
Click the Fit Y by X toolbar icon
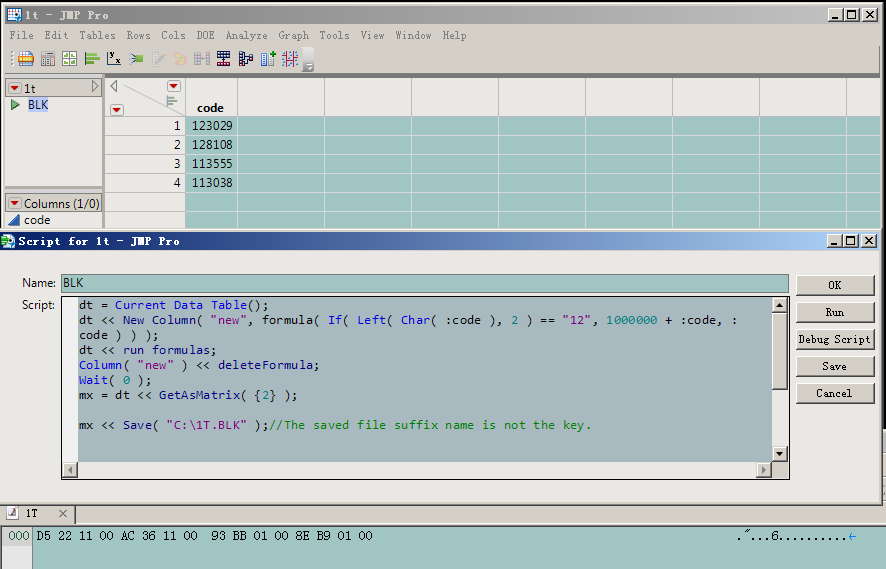(114, 59)
